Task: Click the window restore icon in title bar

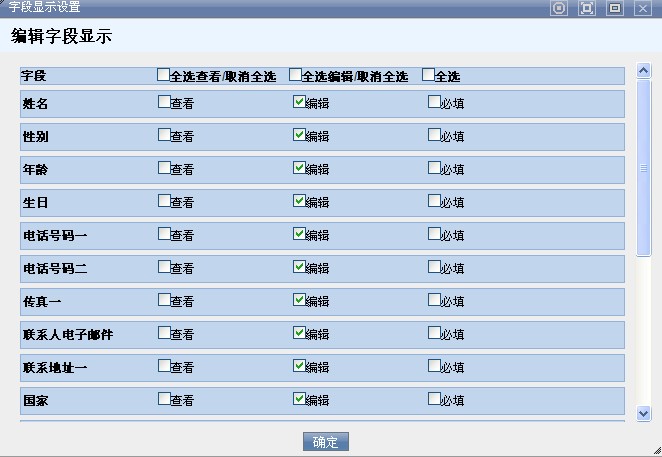Action: (615, 8)
